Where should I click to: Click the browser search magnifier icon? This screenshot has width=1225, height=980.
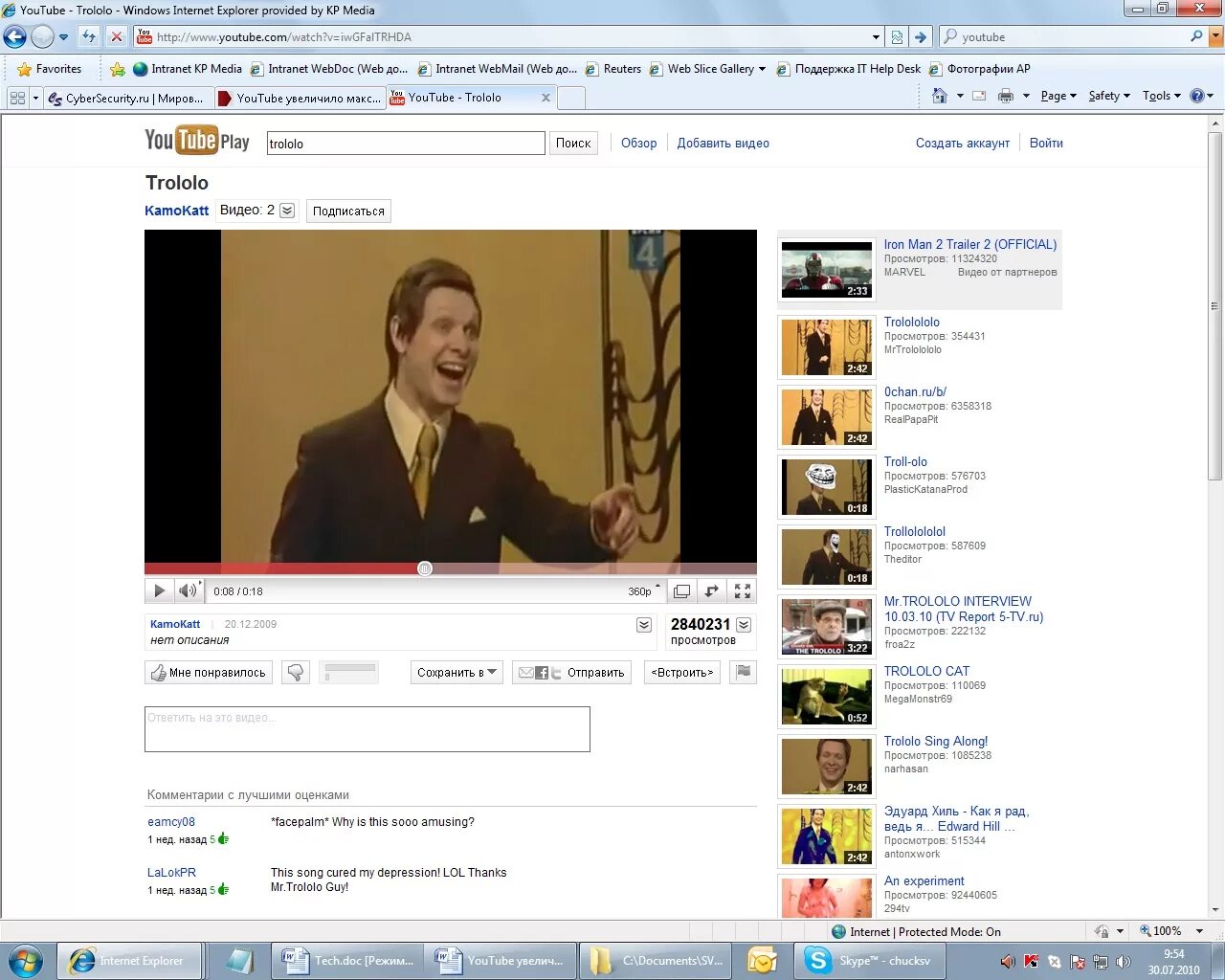point(1196,36)
